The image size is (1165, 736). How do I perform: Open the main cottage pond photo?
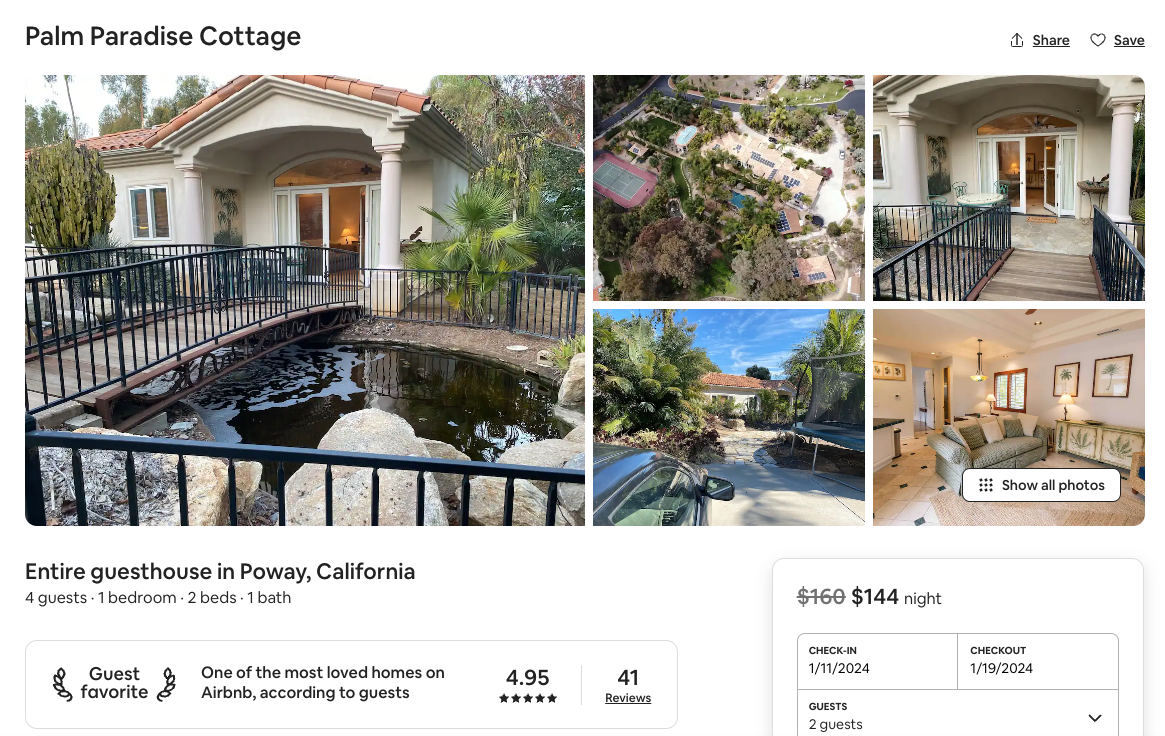click(305, 300)
